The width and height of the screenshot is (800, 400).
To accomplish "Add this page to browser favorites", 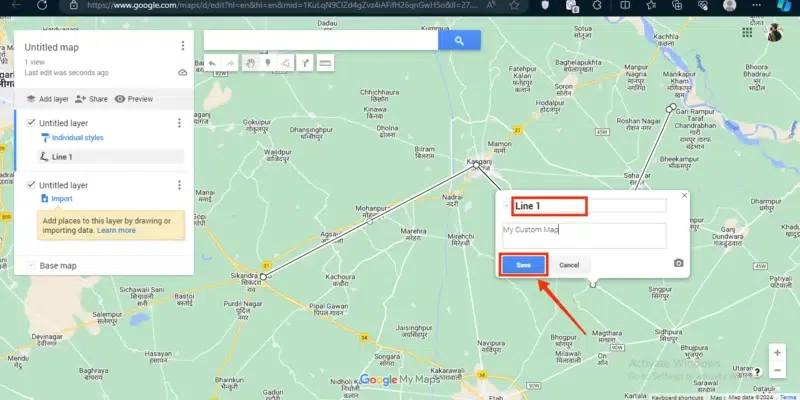I will (514, 5).
